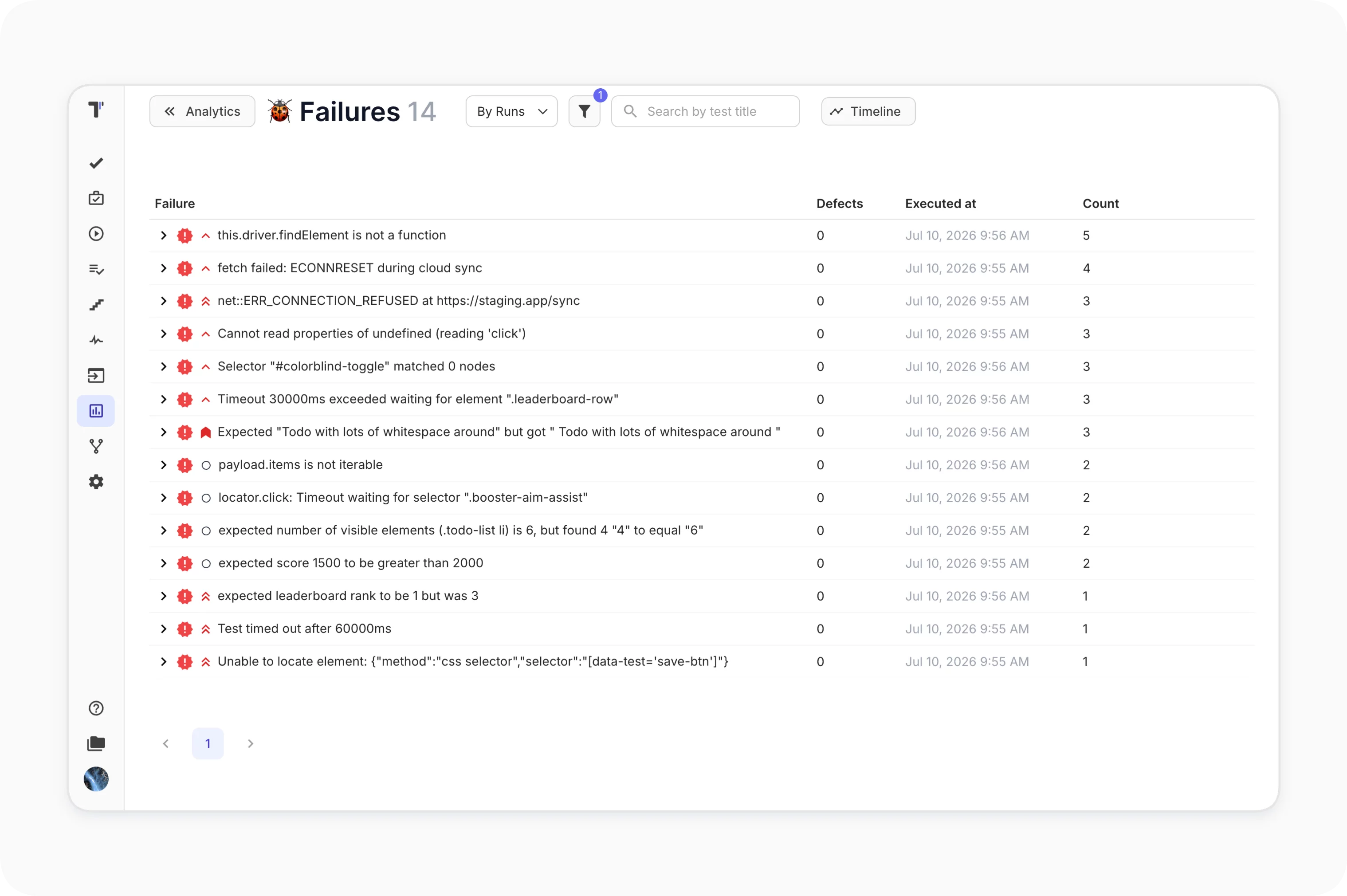Click the Search by test title field
Viewport: 1347px width, 896px height.
pyautogui.click(x=706, y=111)
